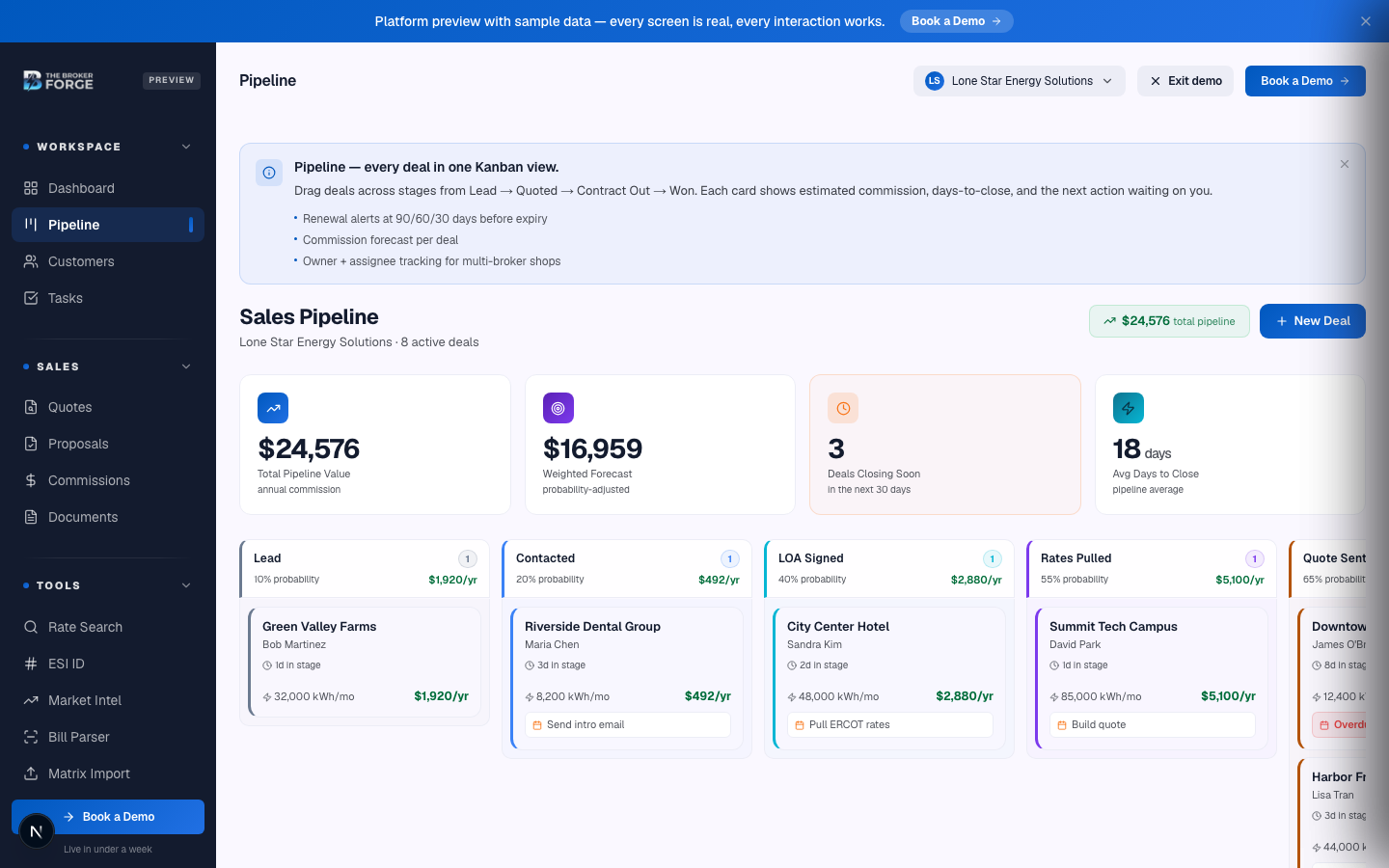Click The Broker Forge logo
The image size is (1389, 868).
point(59,80)
